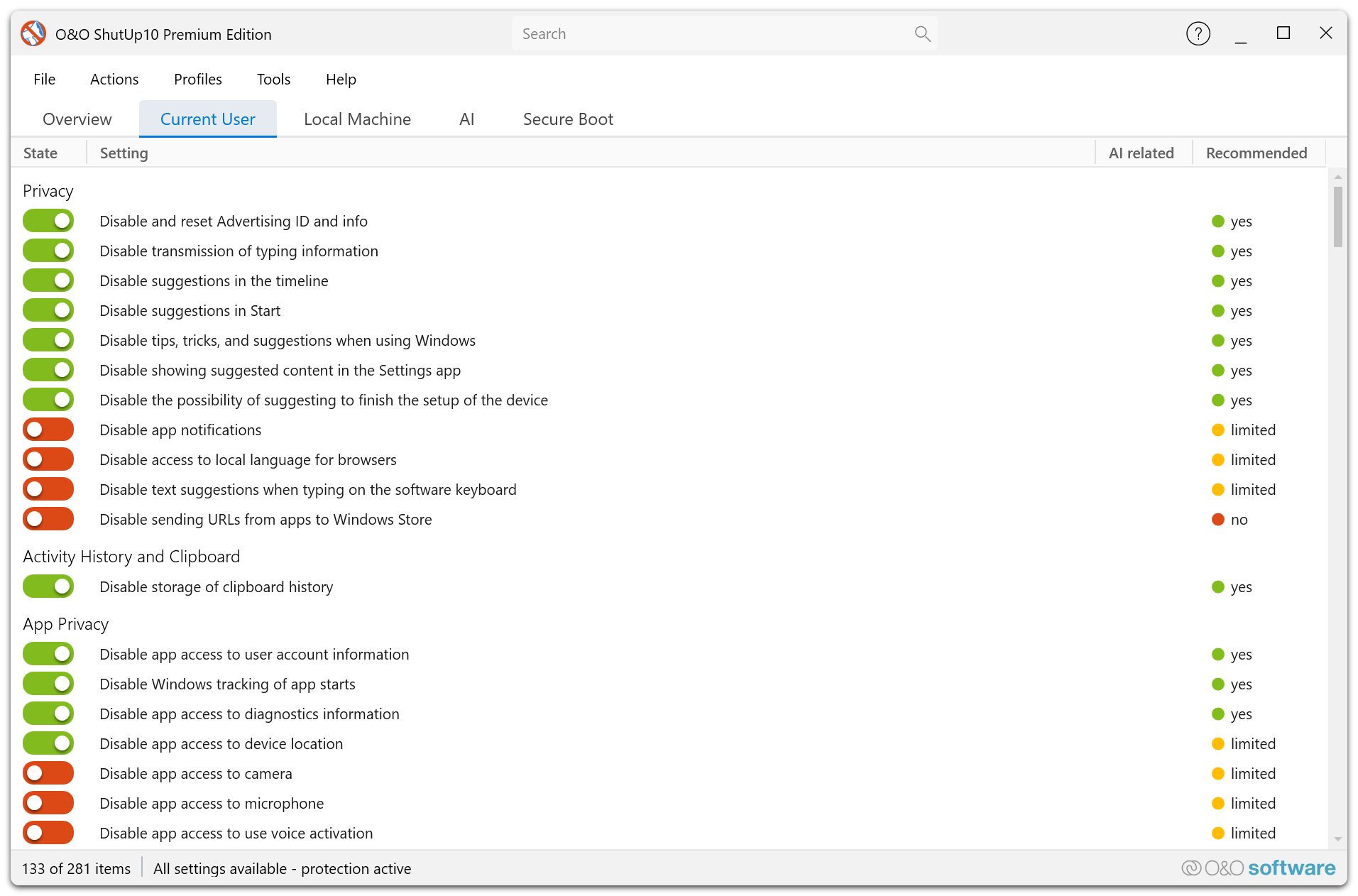1358x896 pixels.
Task: Switch to the Local Machine tab
Action: coord(357,119)
